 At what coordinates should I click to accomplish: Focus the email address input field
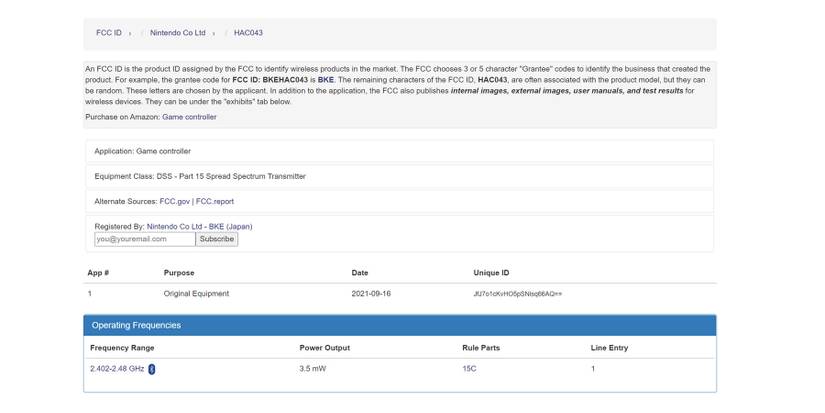[x=144, y=239]
